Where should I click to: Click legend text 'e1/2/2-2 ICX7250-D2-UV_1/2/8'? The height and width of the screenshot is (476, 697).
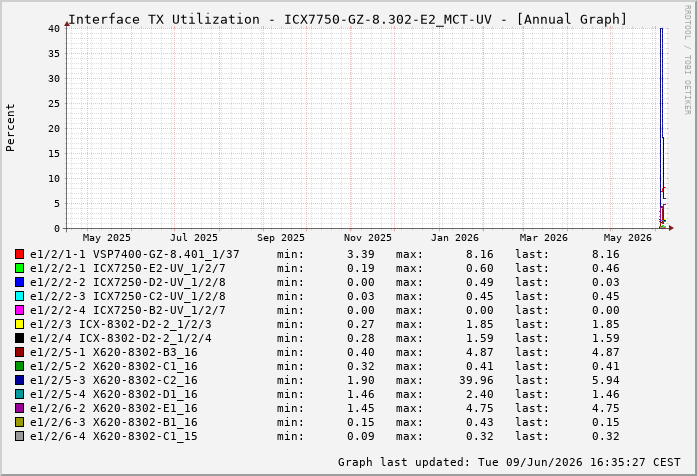coord(128,282)
